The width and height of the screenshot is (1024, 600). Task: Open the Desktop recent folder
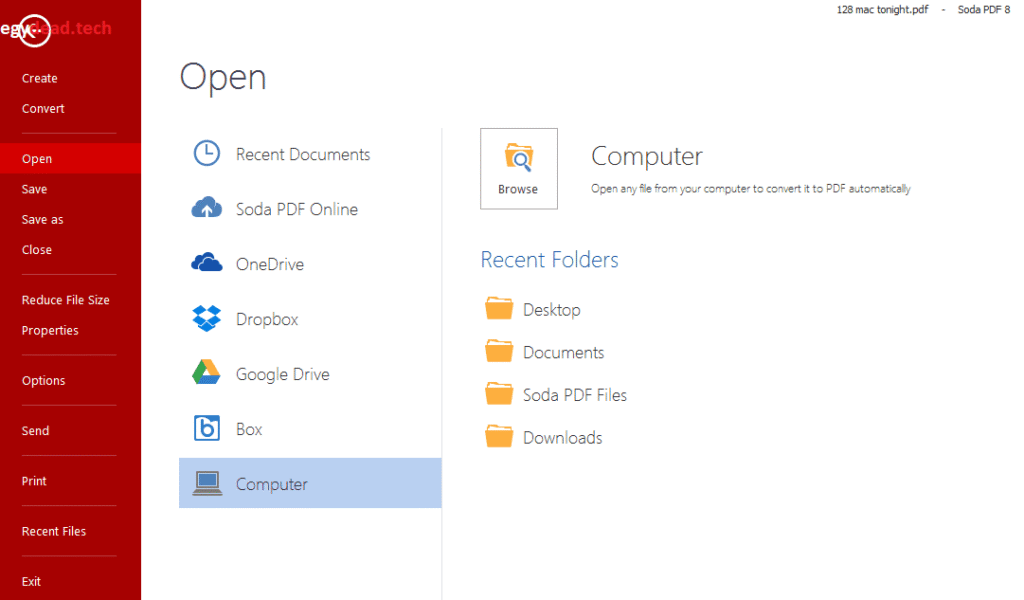(551, 309)
